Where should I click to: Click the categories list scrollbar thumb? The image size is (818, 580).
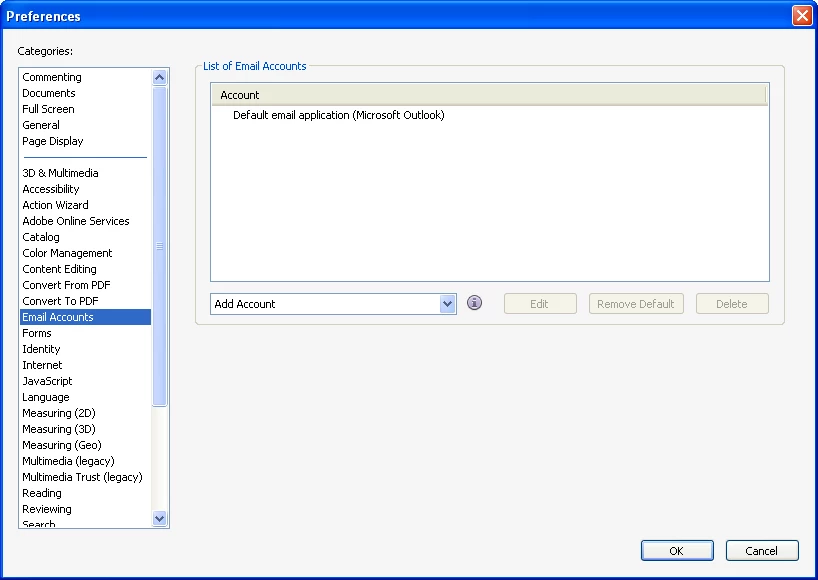click(160, 246)
